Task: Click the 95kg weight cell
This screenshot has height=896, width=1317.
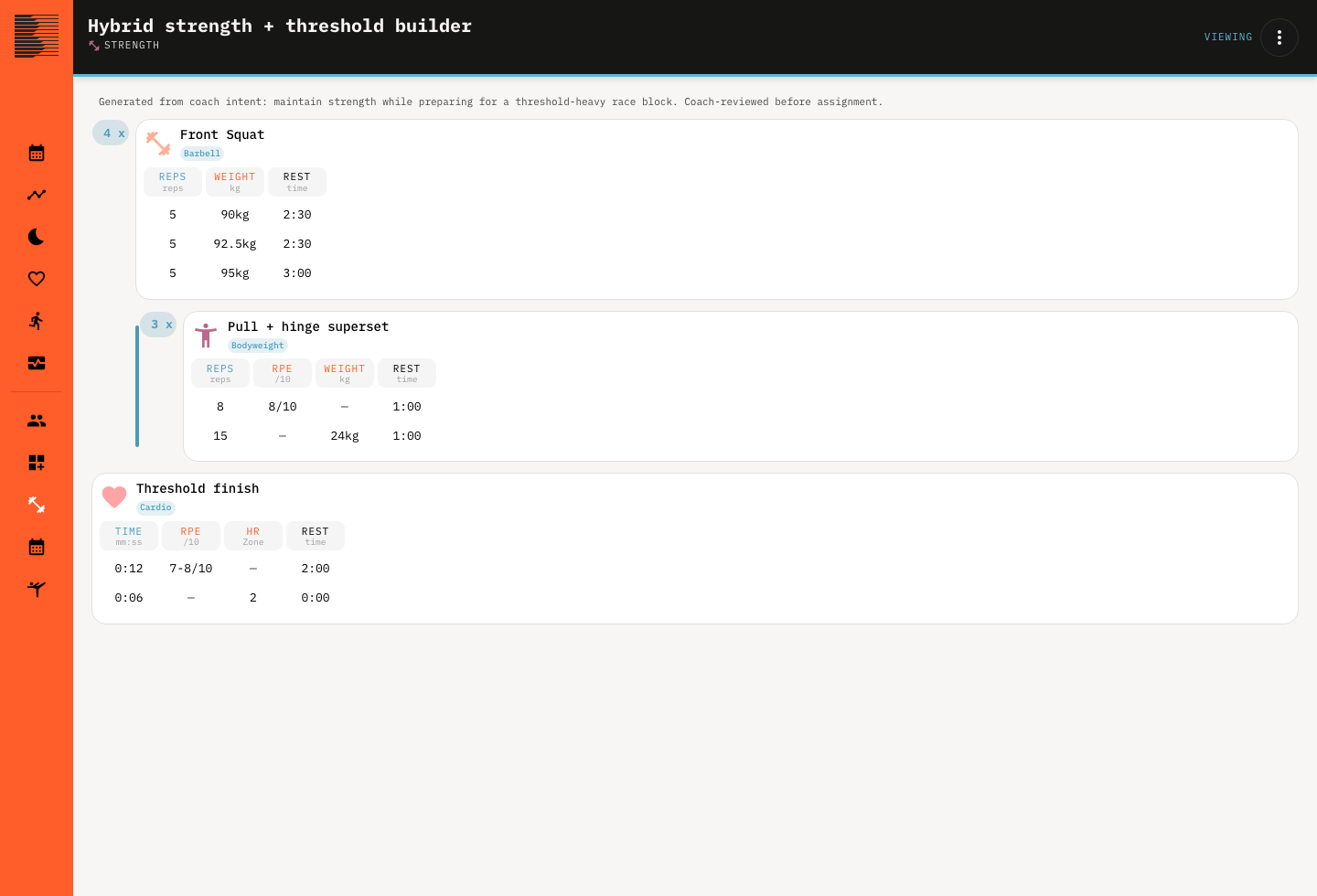Action: point(235,273)
